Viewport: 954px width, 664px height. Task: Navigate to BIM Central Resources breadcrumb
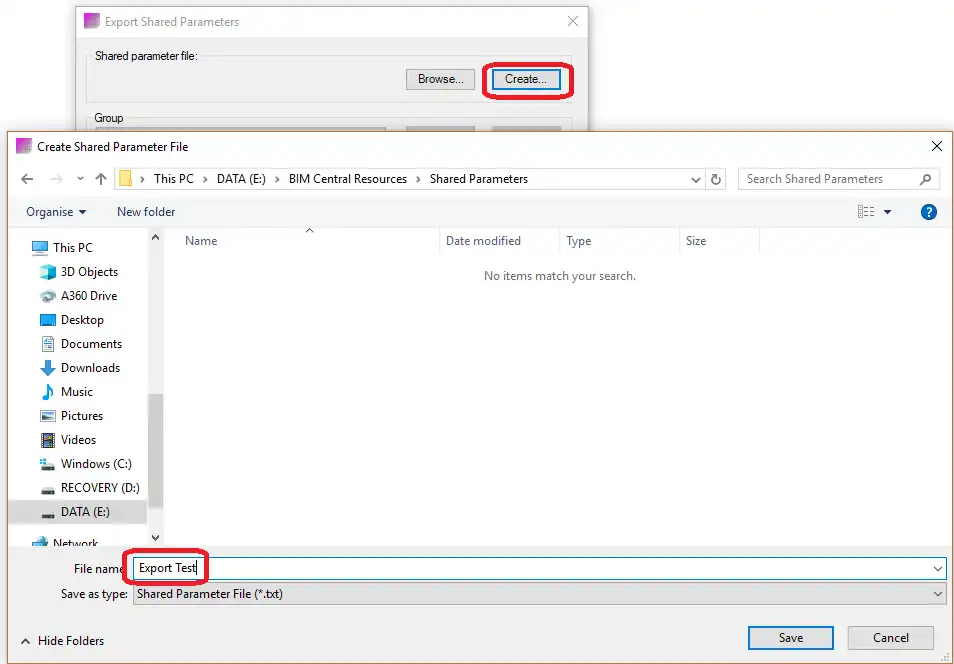(x=347, y=179)
